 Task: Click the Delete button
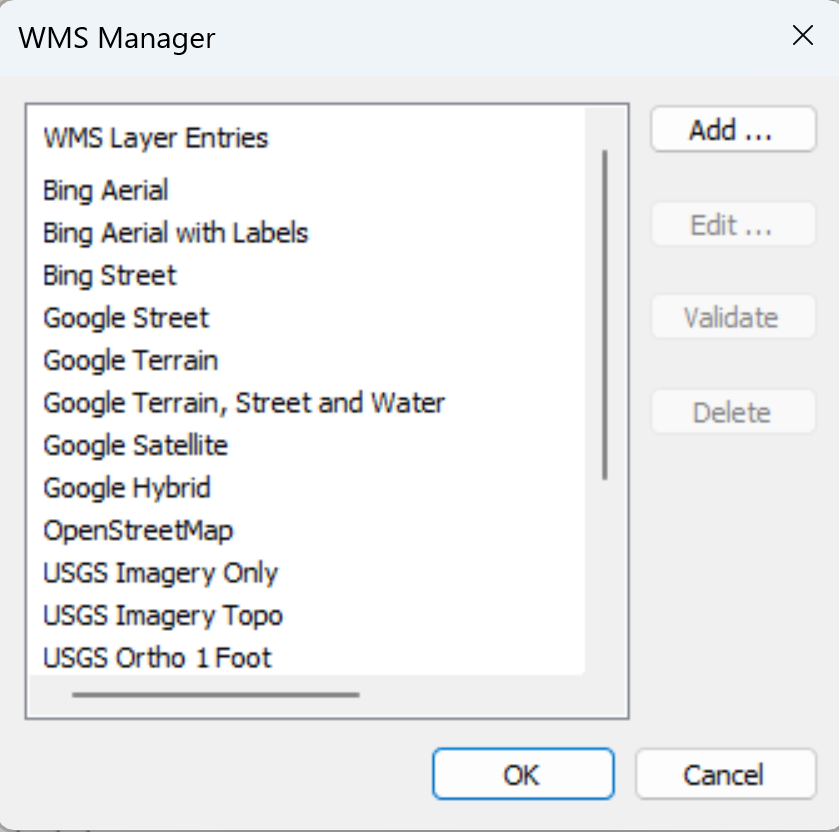[x=733, y=412]
